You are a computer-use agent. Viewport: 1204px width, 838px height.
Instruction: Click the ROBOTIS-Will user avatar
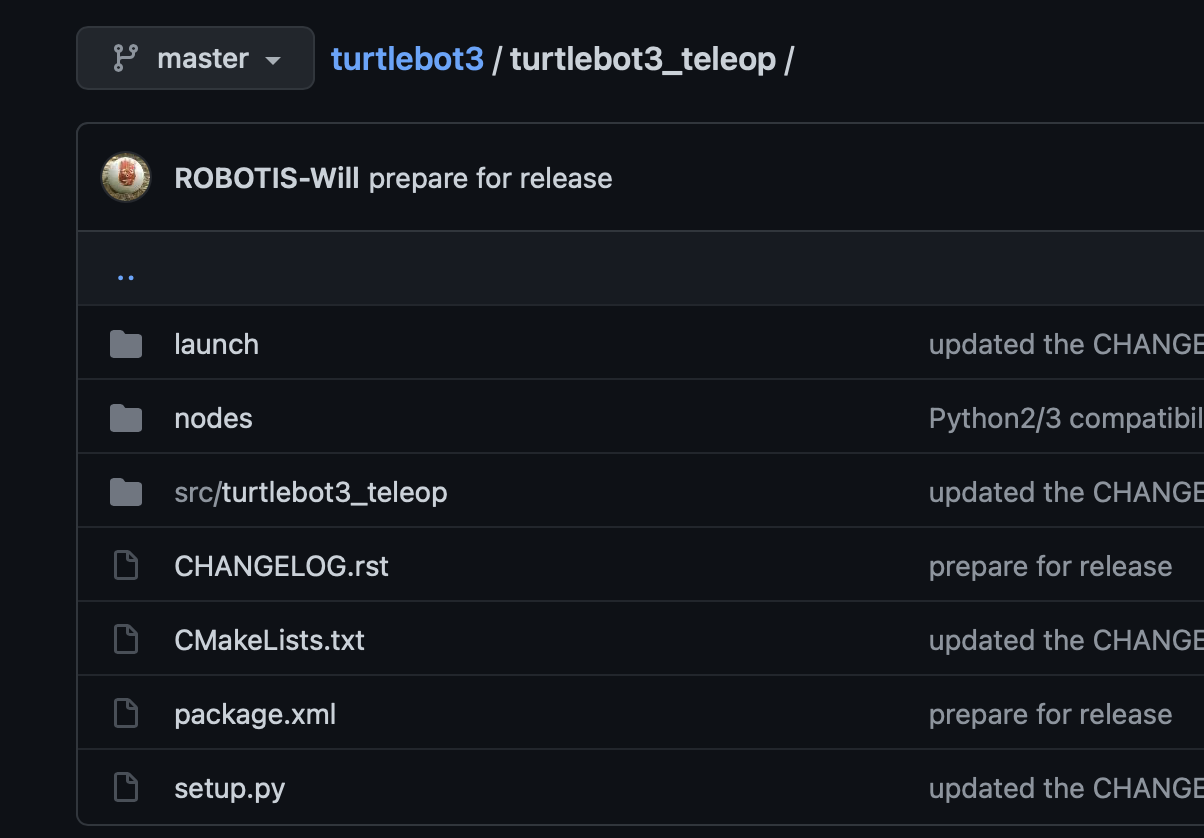126,178
